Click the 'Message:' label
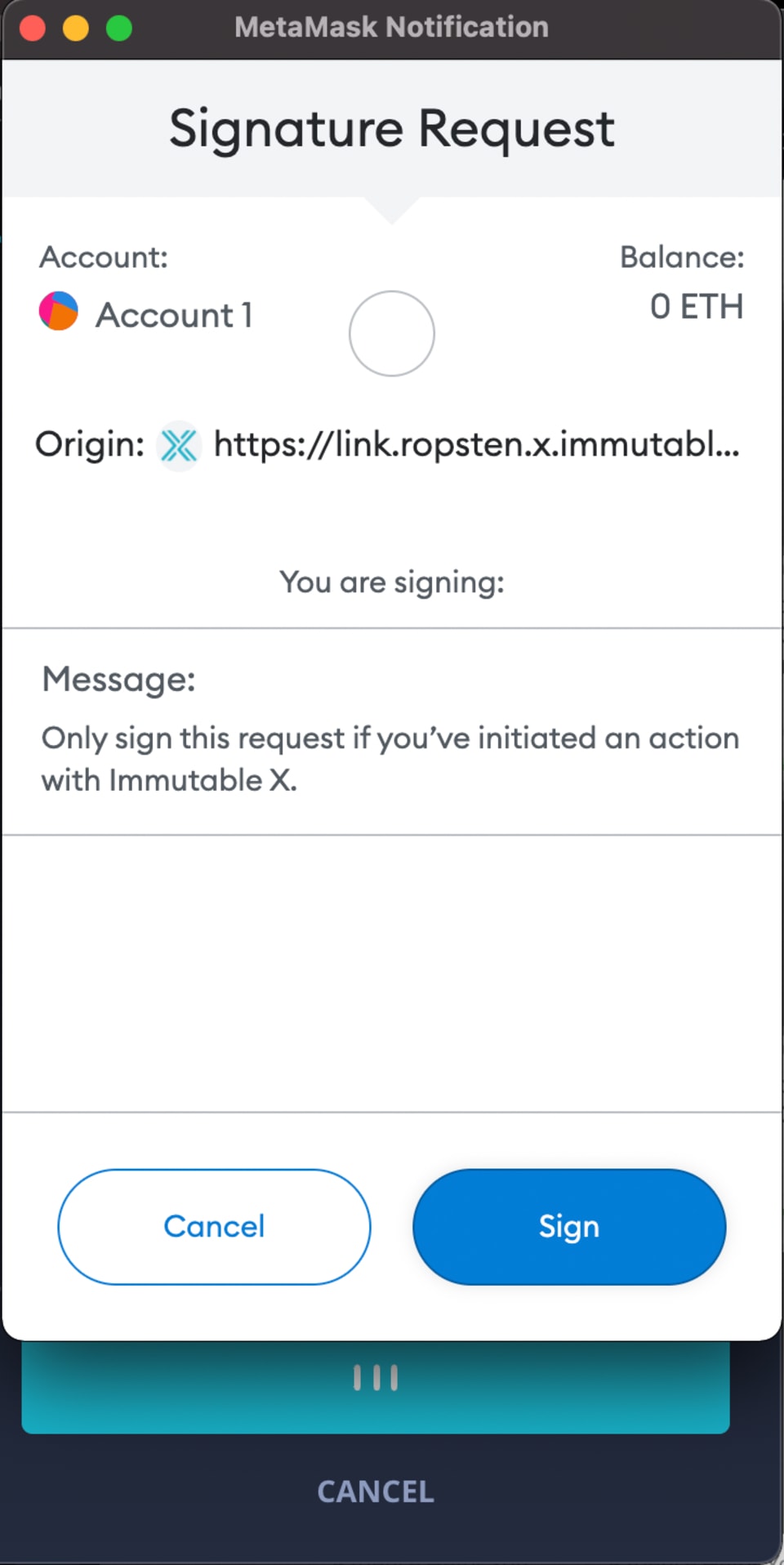The image size is (784, 1565). pos(119,680)
